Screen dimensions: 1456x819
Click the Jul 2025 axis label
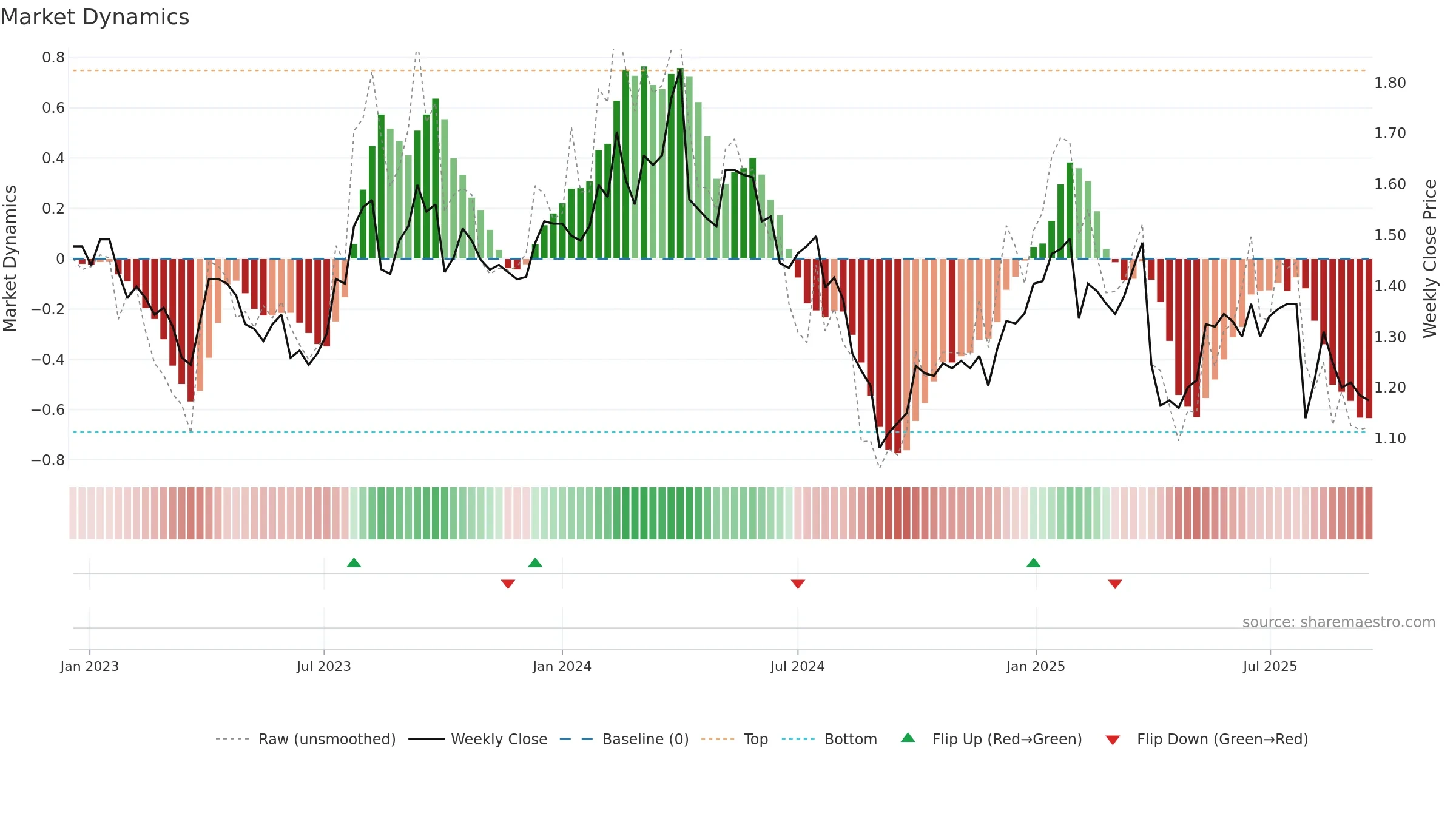1270,666
